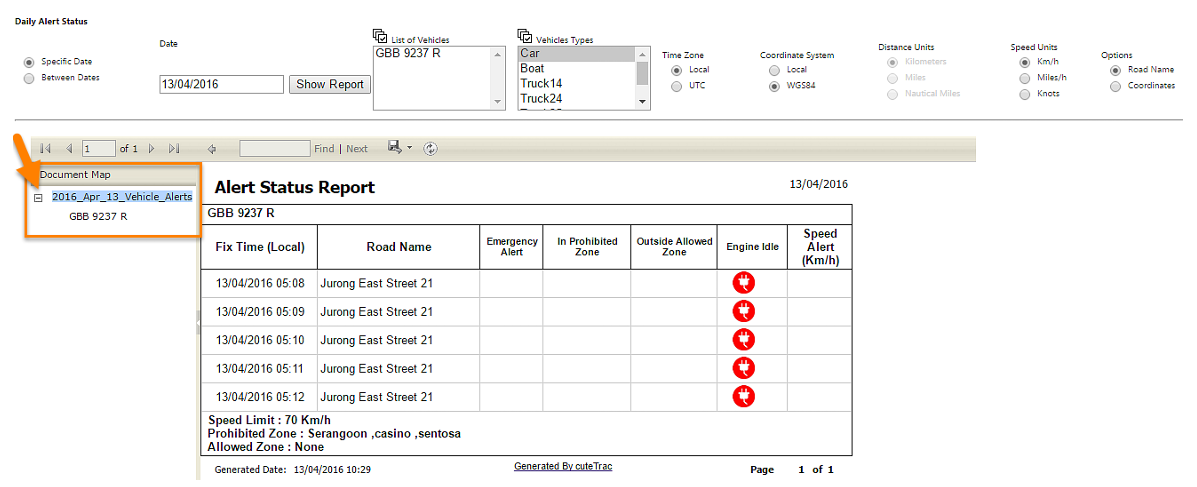
Task: Go to first page of report
Action: point(45,149)
